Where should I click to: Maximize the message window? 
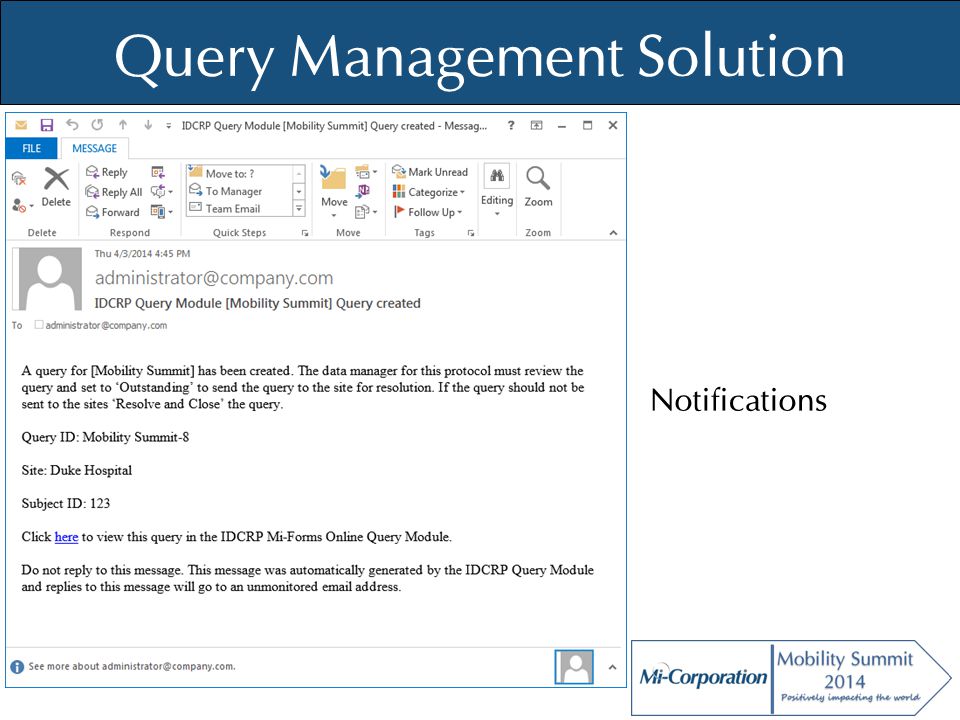pyautogui.click(x=587, y=126)
